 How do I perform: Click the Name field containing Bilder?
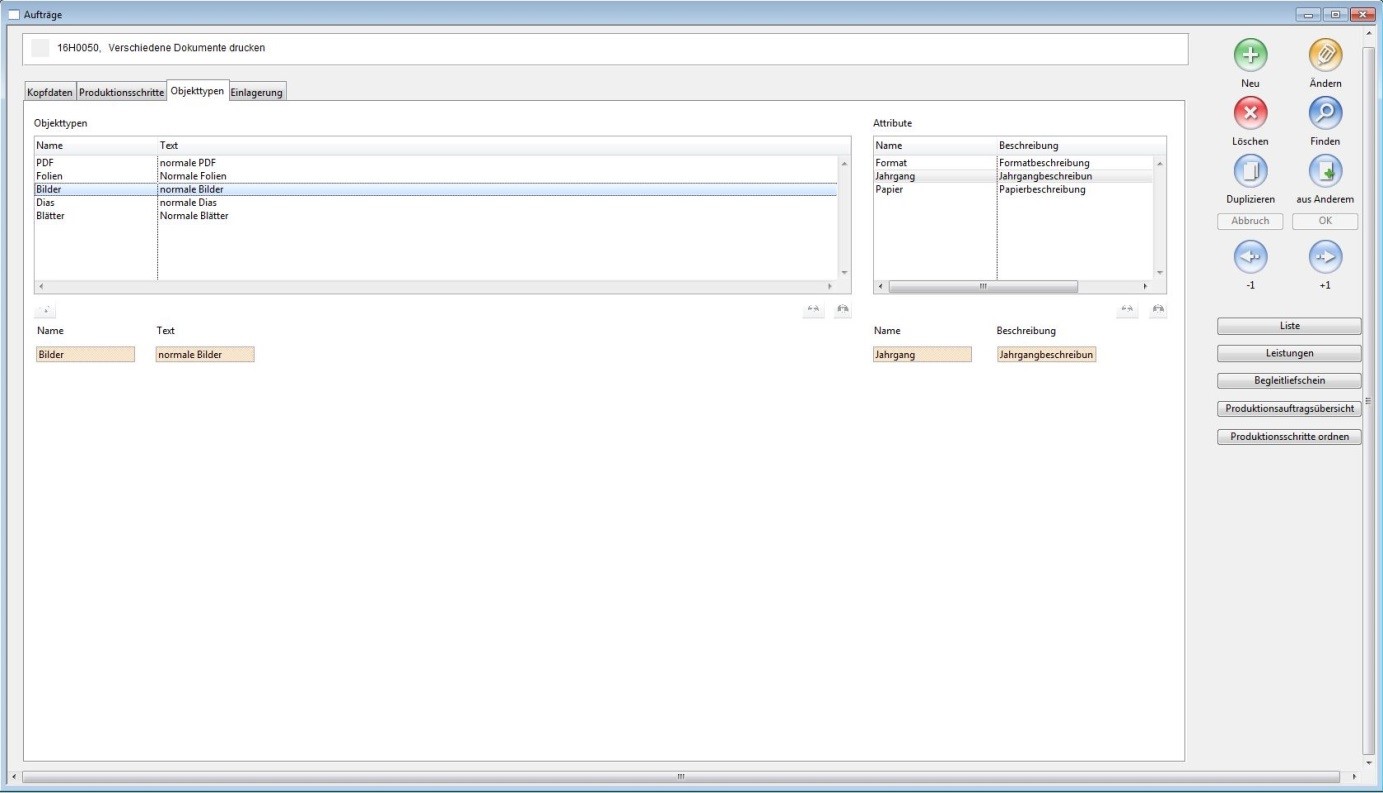pyautogui.click(x=85, y=355)
